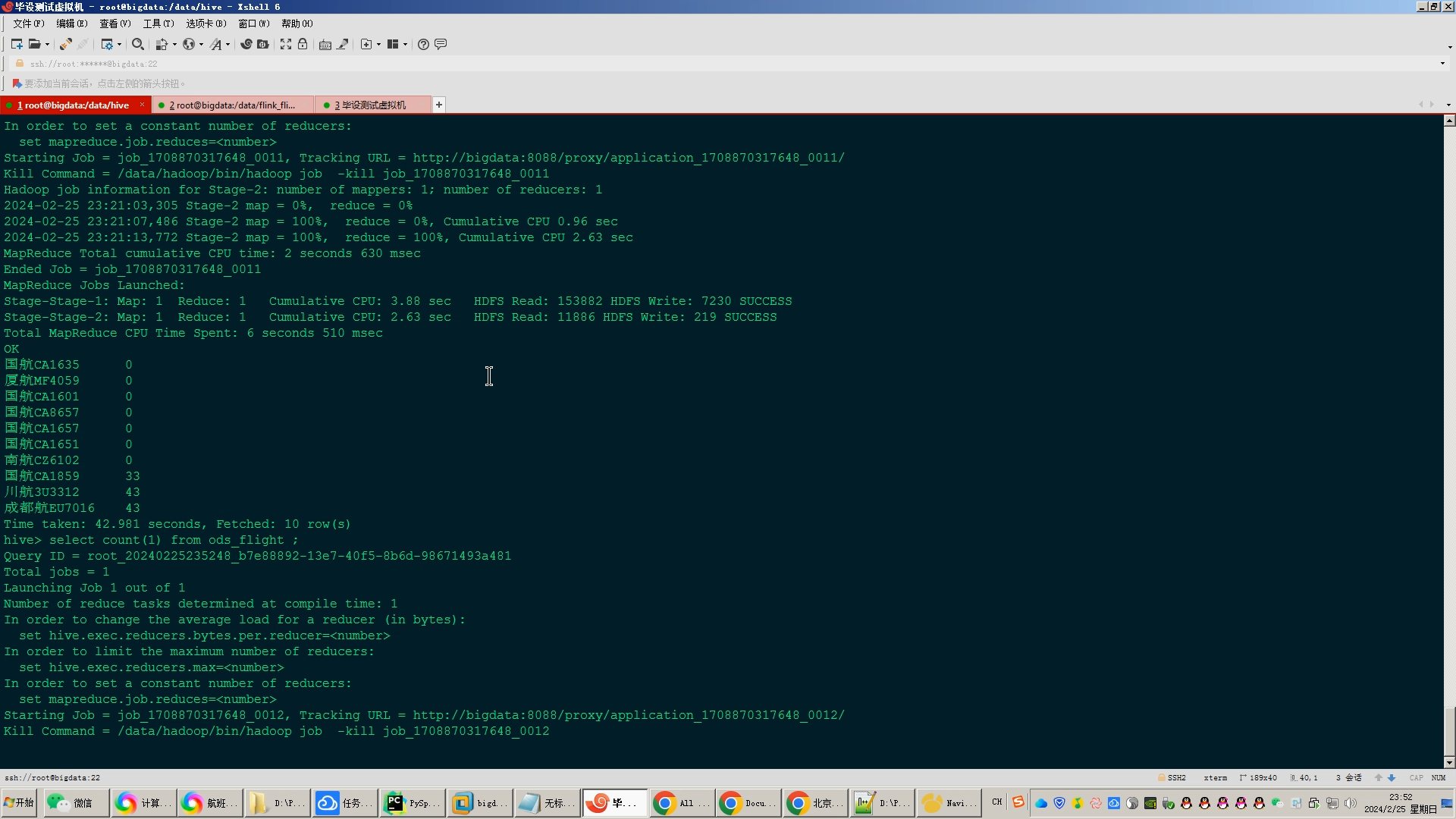This screenshot has width=1456, height=819.
Task: Open the virtual keyboard icon
Action: click(x=325, y=44)
